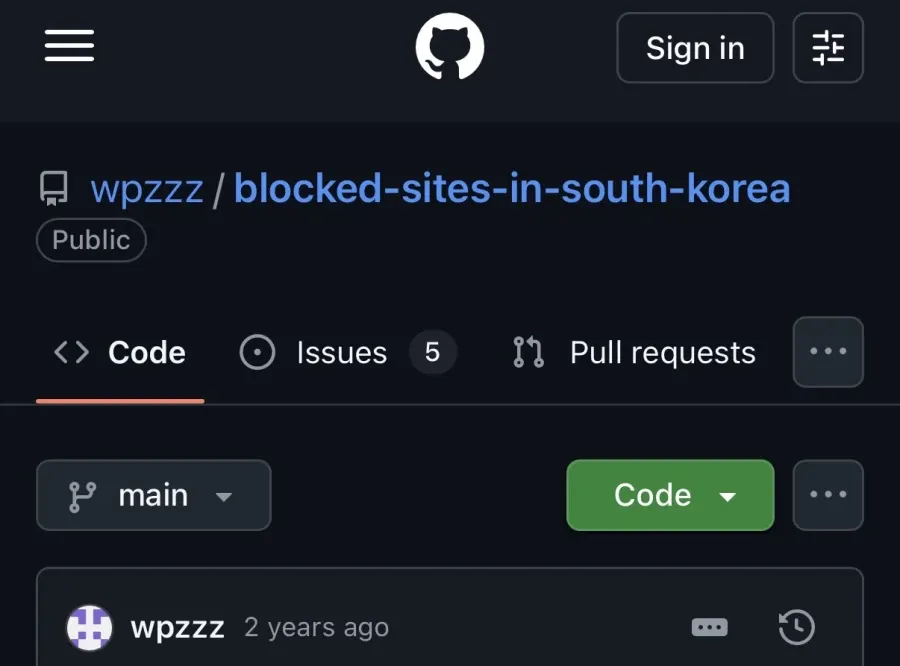Screen dimensions: 900x666
Task: Open blocked-sites-in-south-korea repository link
Action: [512, 188]
